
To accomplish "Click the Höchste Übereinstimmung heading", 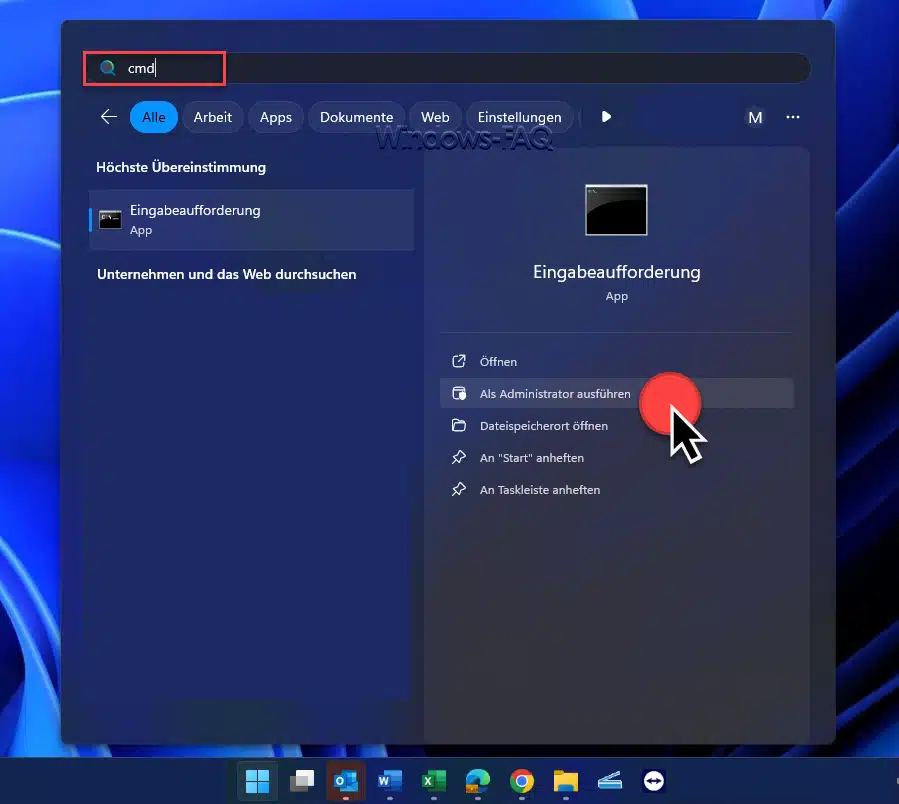I will (x=181, y=167).
